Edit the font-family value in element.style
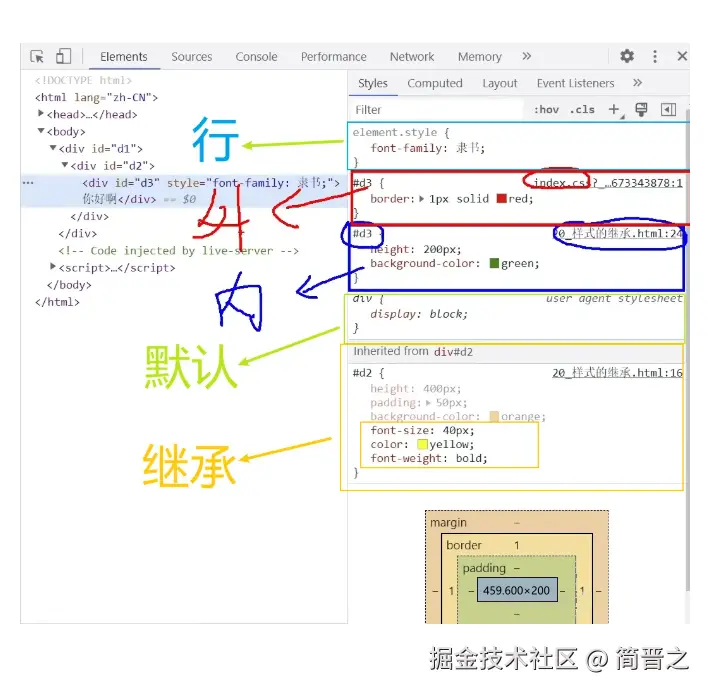The width and height of the screenshot is (710, 693). [x=470, y=148]
